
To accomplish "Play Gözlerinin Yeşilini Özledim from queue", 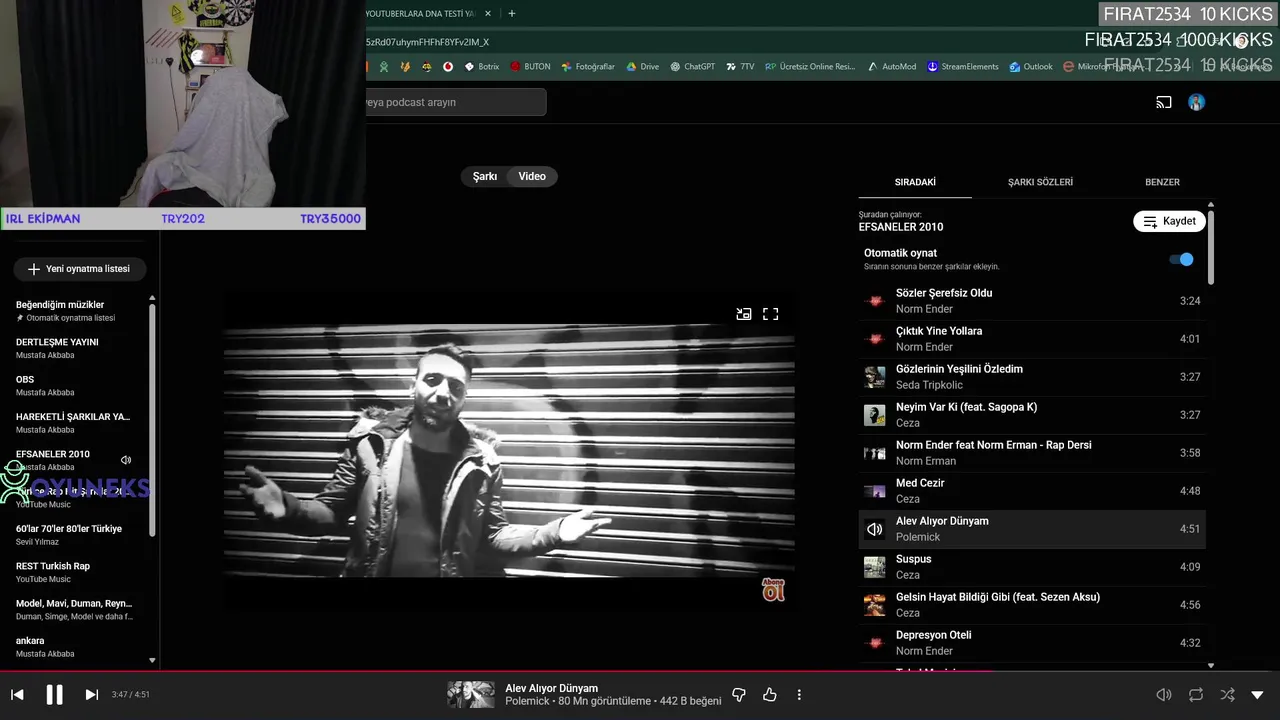I will click(1032, 377).
